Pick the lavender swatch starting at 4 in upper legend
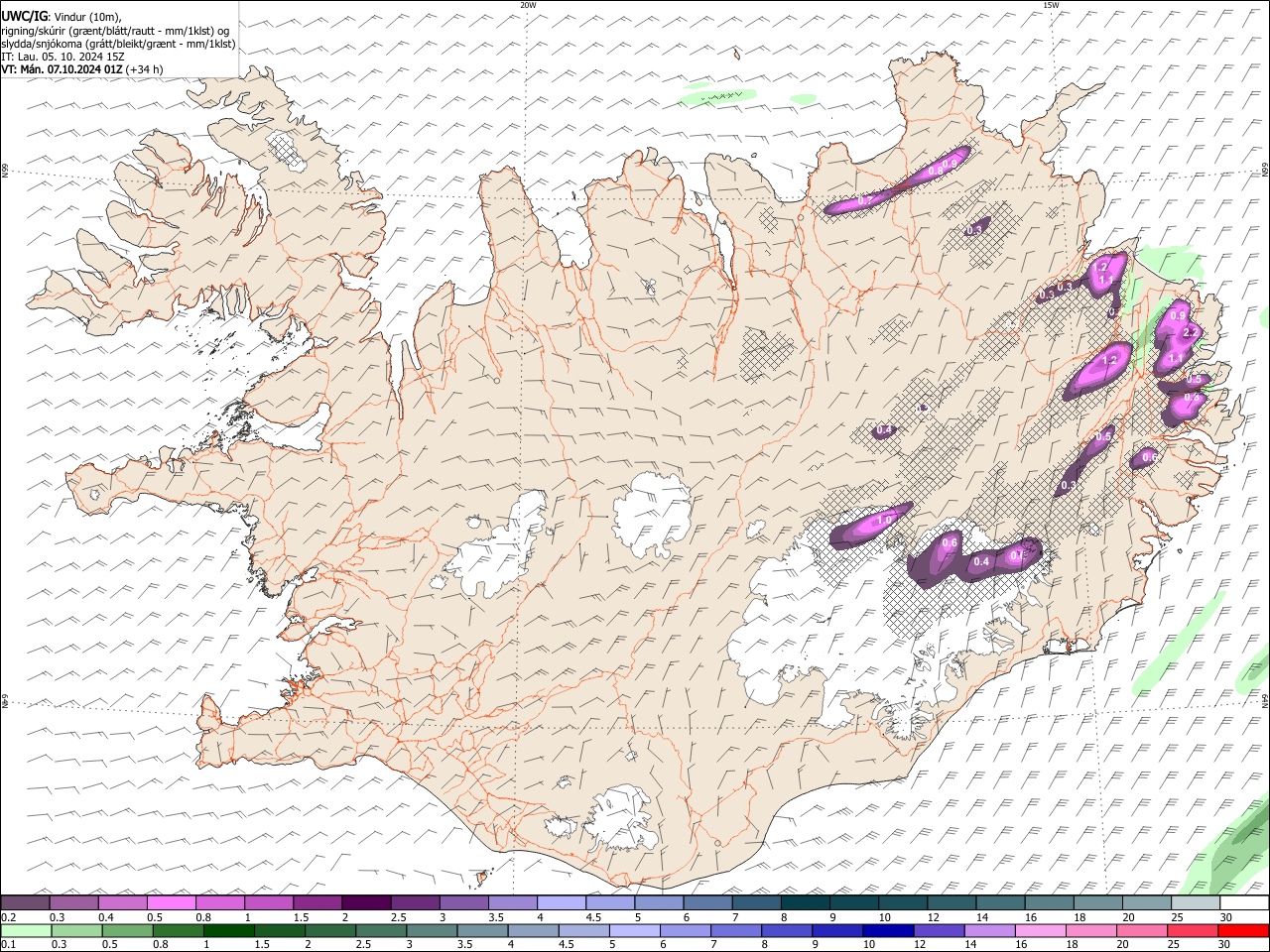 (561, 903)
